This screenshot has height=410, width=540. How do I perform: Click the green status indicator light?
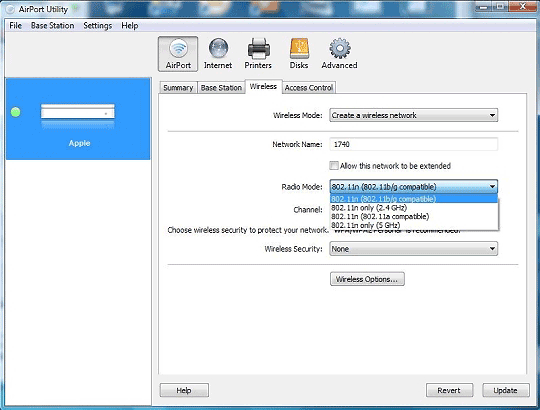(15, 112)
